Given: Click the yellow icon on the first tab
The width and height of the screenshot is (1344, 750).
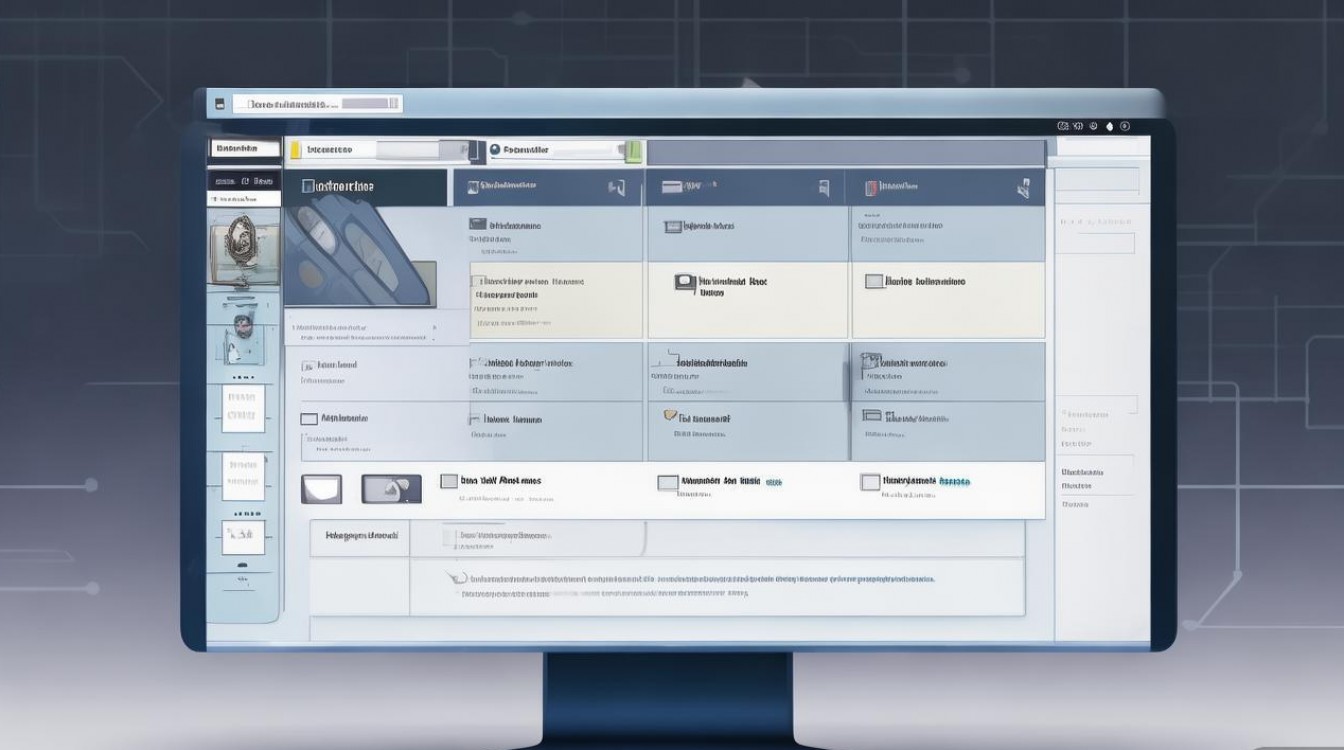Looking at the screenshot, I should pyautogui.click(x=295, y=150).
